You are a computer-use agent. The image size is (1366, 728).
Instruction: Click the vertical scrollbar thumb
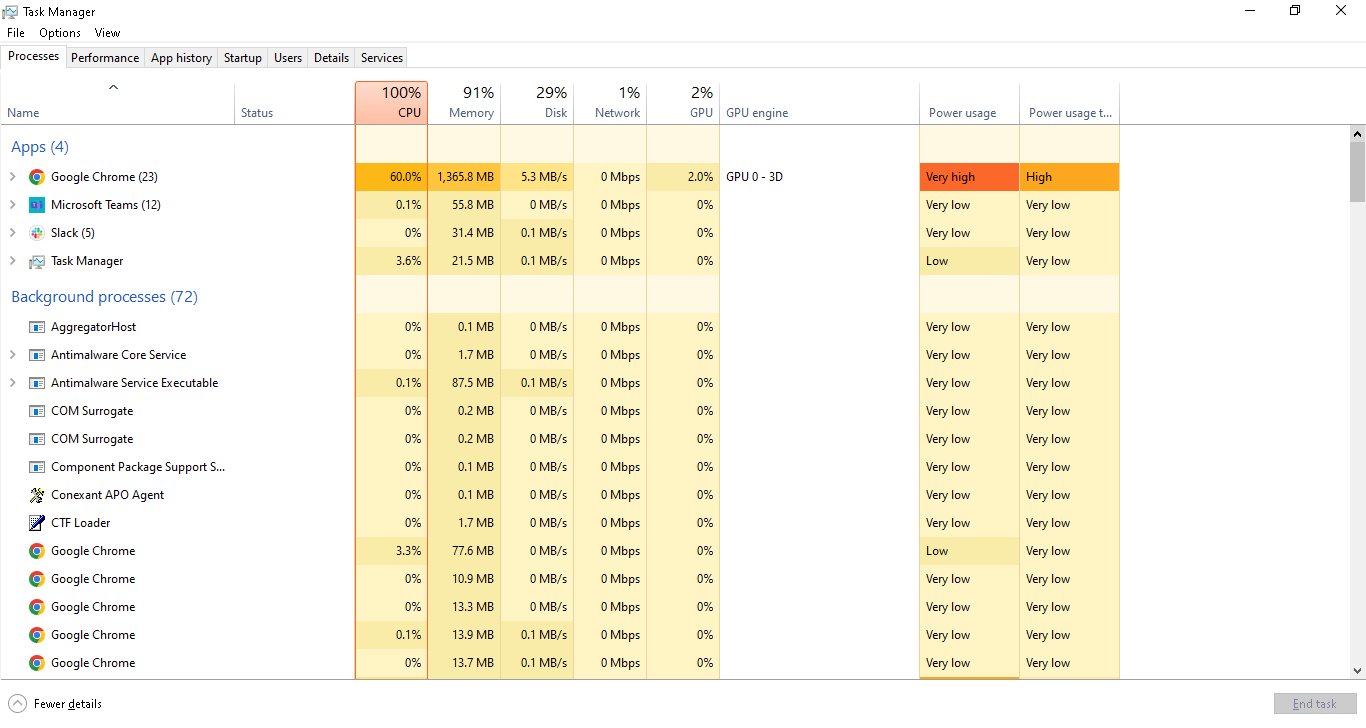(x=1357, y=171)
